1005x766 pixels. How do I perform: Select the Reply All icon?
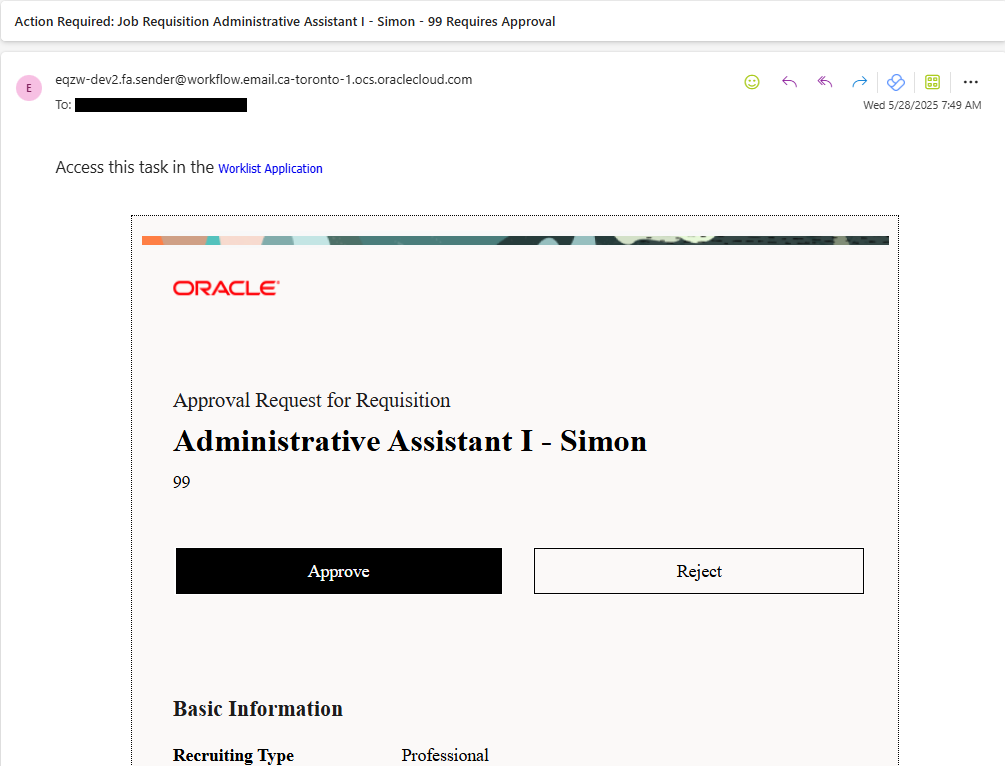click(x=824, y=82)
